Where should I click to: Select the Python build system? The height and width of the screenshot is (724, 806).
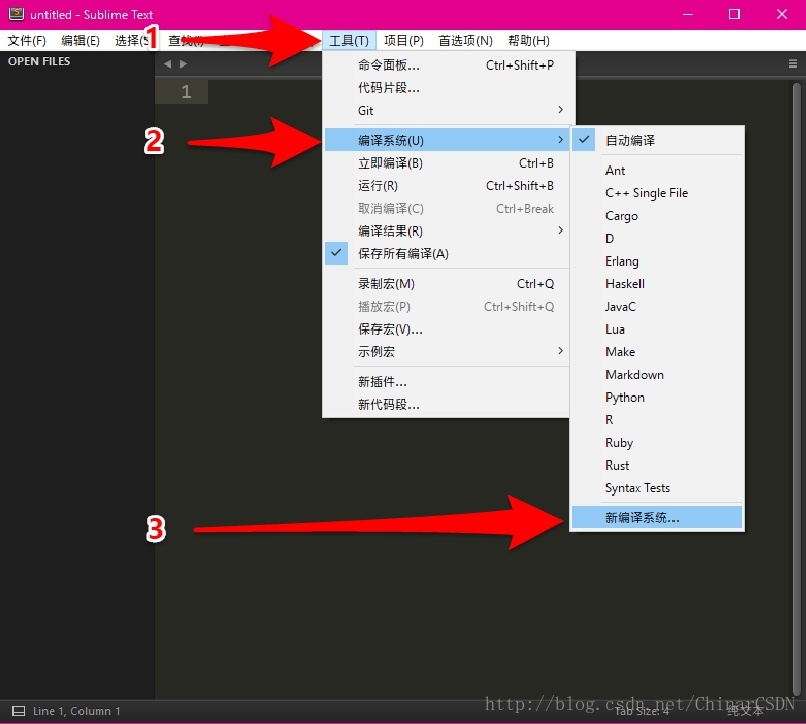pos(657,397)
